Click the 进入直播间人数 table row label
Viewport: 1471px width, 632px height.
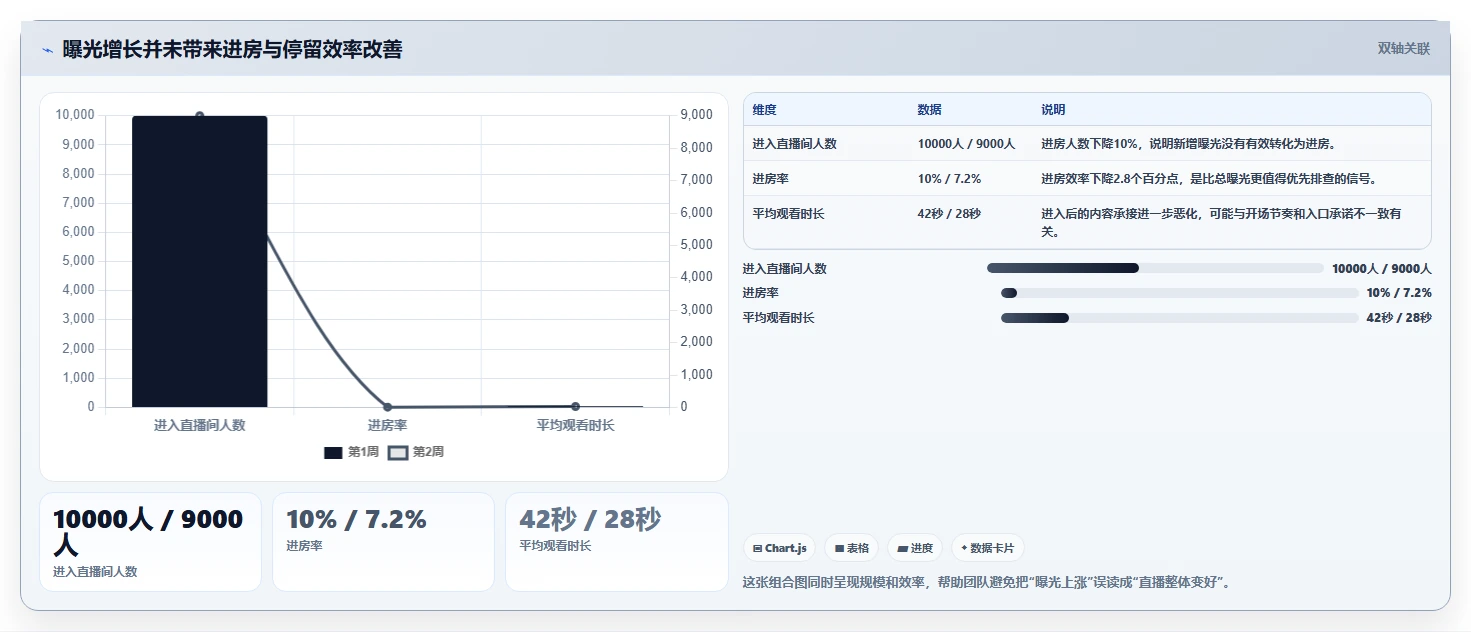(794, 144)
